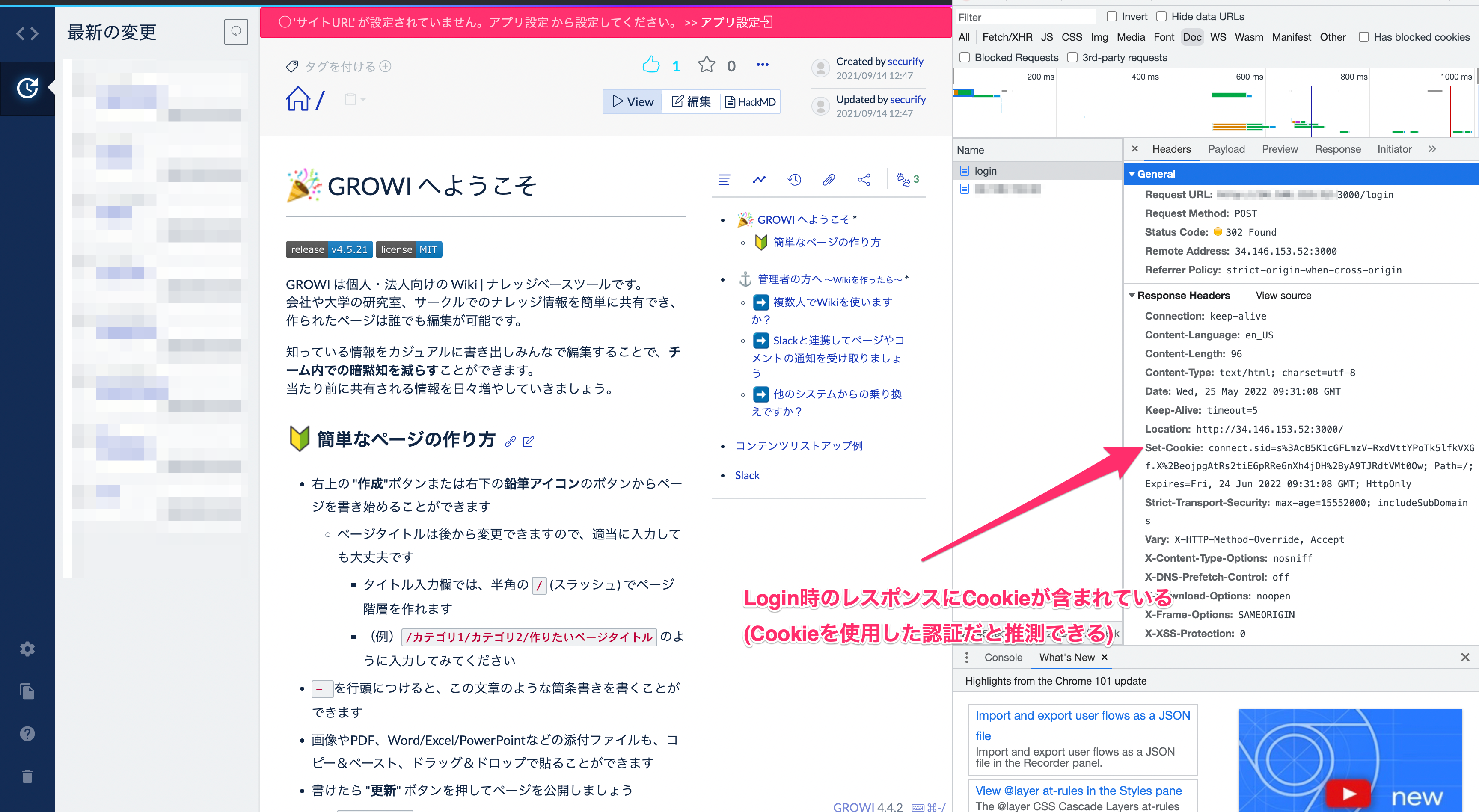Screen dimensions: 1479x812
Task: Open the share link icon
Action: tap(864, 180)
